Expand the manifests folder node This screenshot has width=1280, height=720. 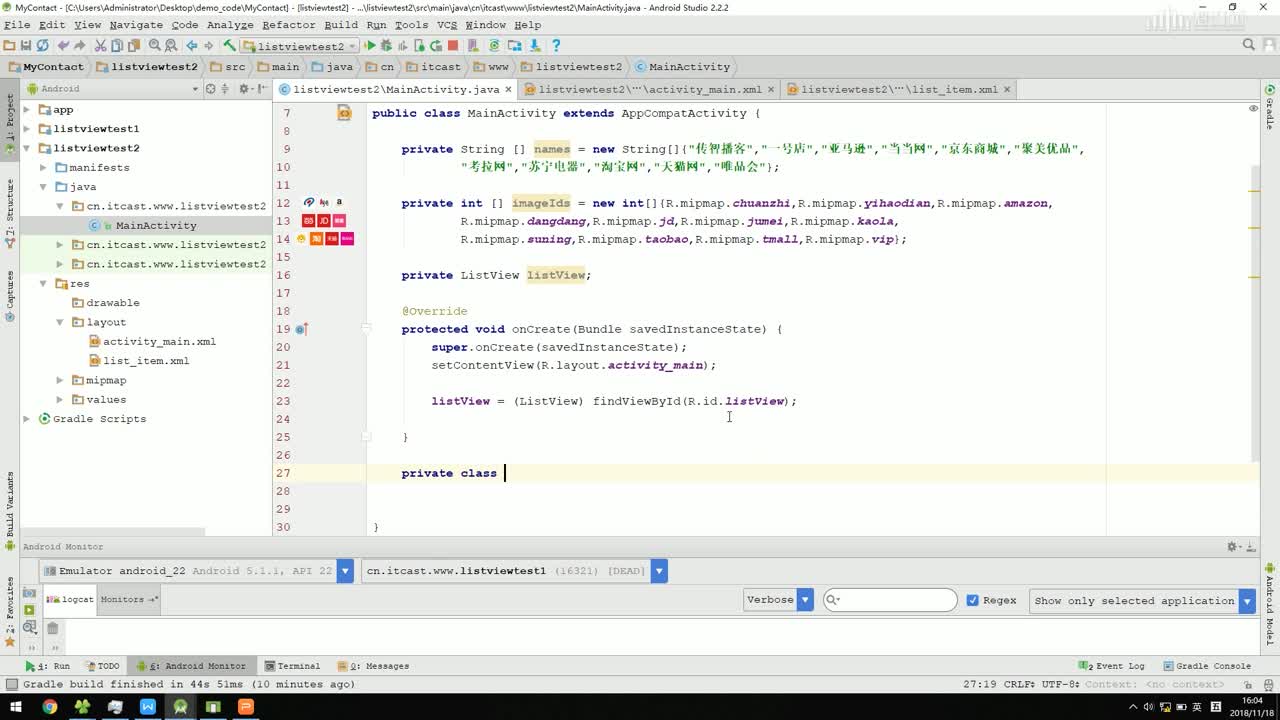(x=43, y=168)
